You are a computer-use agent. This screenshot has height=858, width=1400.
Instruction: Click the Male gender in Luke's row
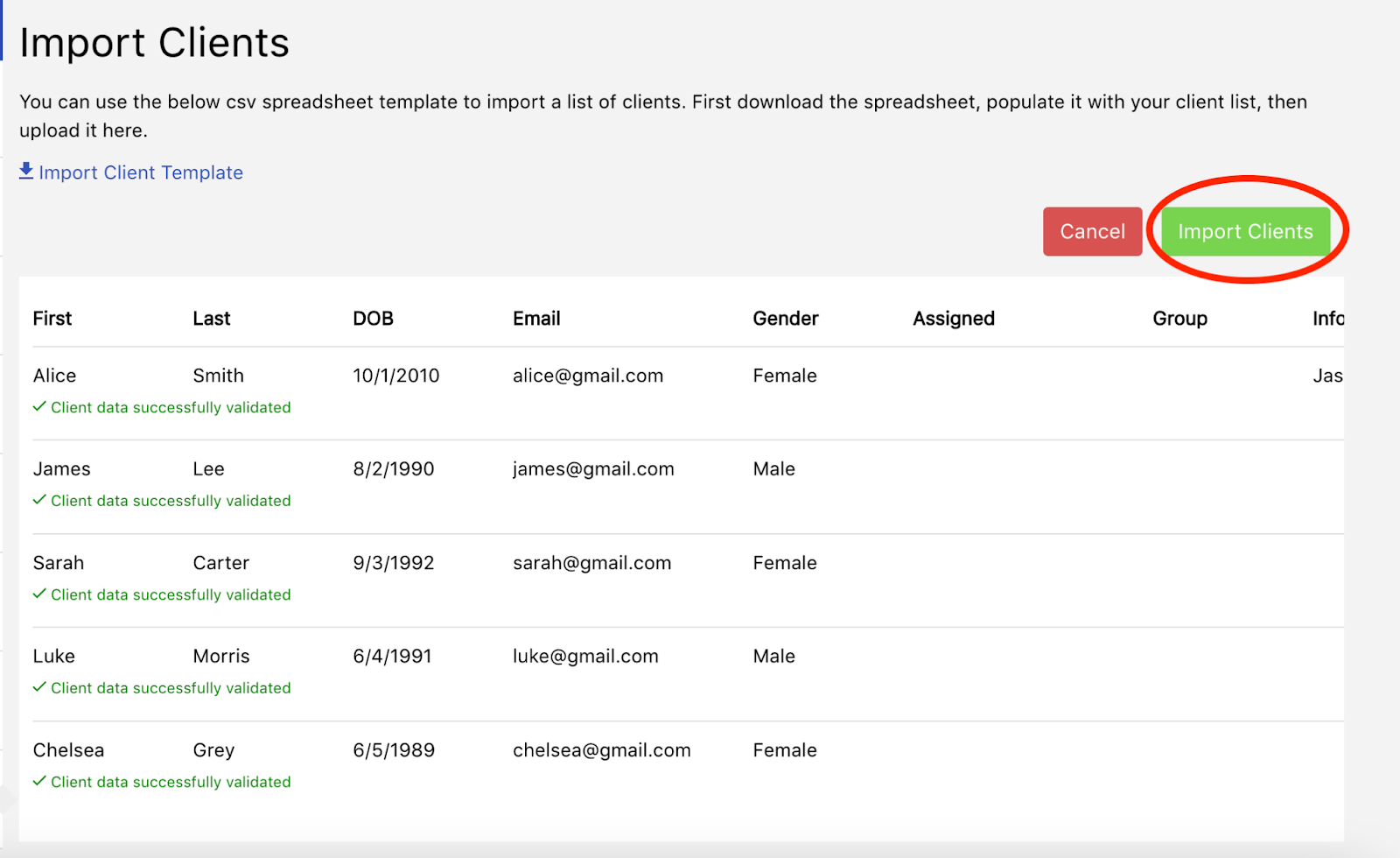[773, 657]
